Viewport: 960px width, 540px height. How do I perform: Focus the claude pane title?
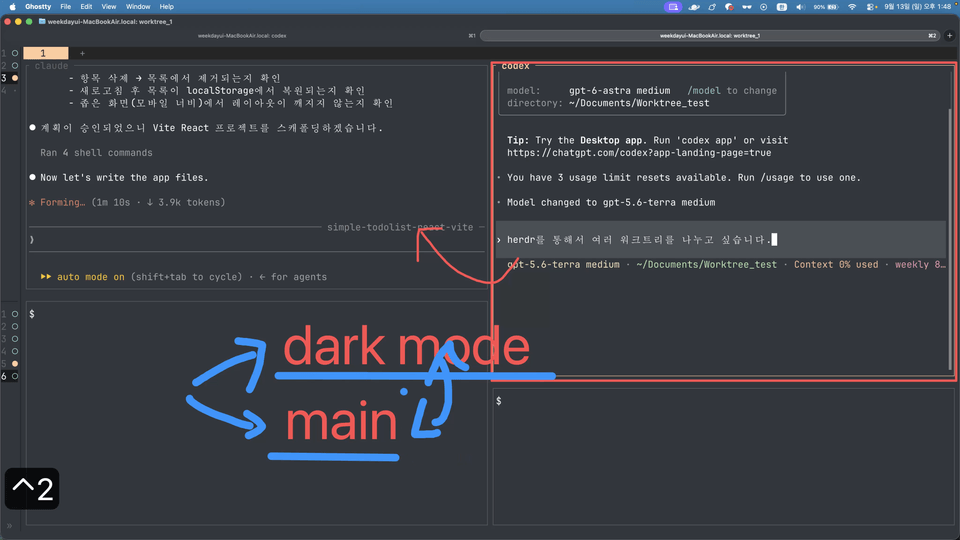click(51, 66)
